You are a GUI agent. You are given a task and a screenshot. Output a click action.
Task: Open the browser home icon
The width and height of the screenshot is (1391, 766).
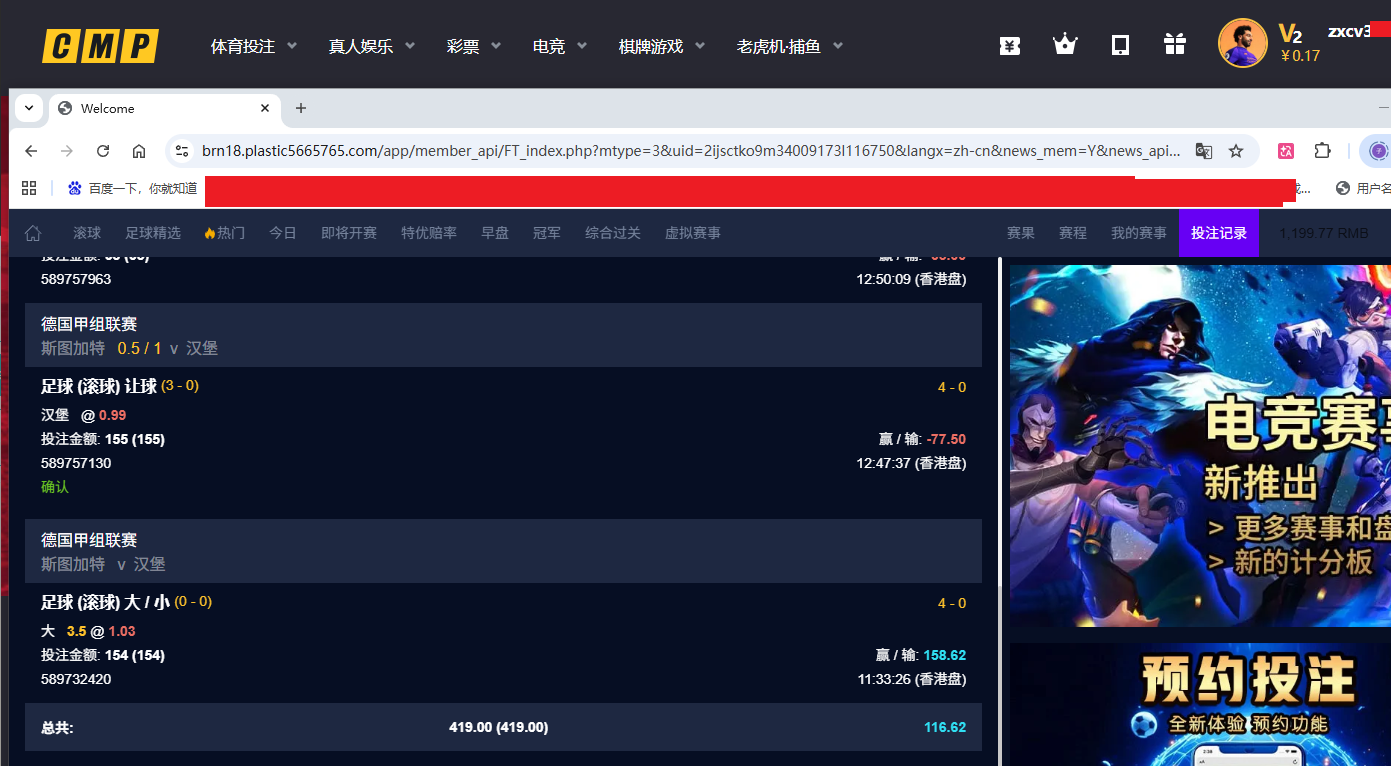139,150
